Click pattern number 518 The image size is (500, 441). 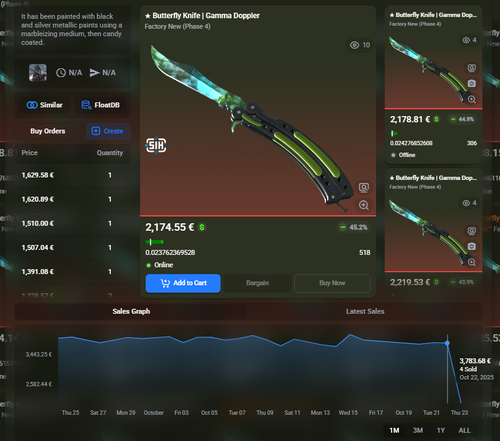(x=365, y=253)
